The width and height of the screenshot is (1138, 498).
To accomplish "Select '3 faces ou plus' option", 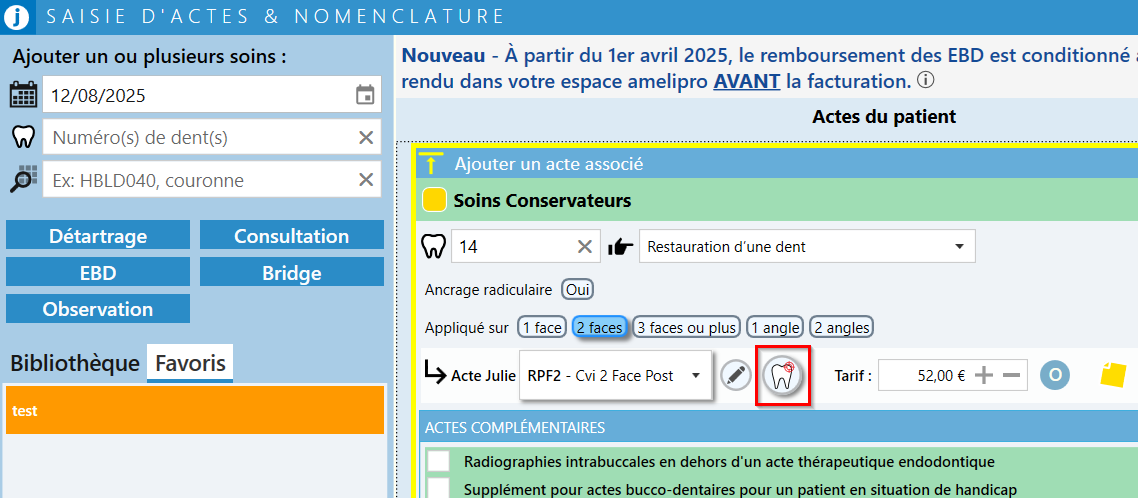I will [x=687, y=328].
